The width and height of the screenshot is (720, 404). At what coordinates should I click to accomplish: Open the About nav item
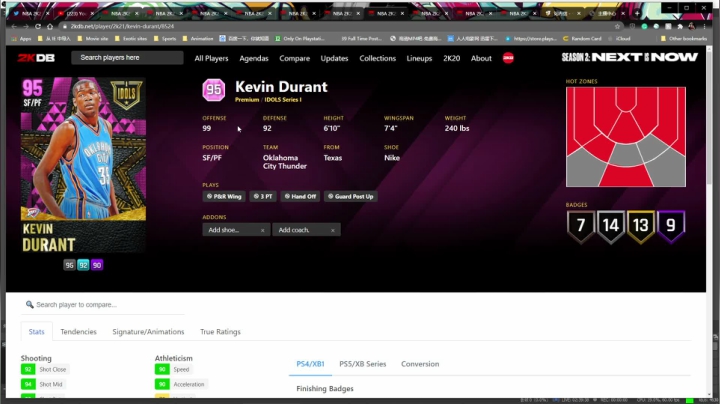pyautogui.click(x=481, y=58)
